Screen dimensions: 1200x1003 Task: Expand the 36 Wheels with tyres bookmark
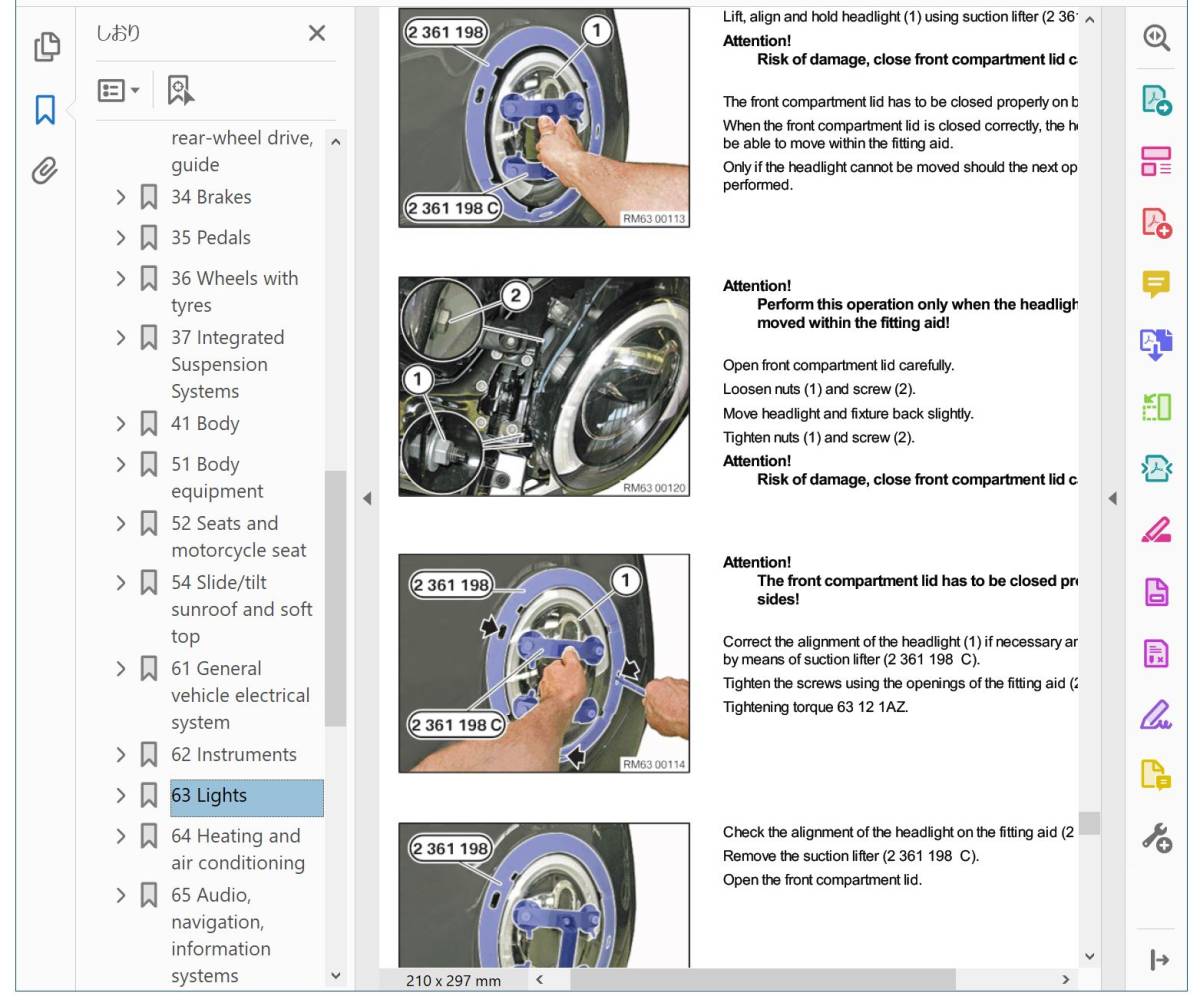[121, 278]
